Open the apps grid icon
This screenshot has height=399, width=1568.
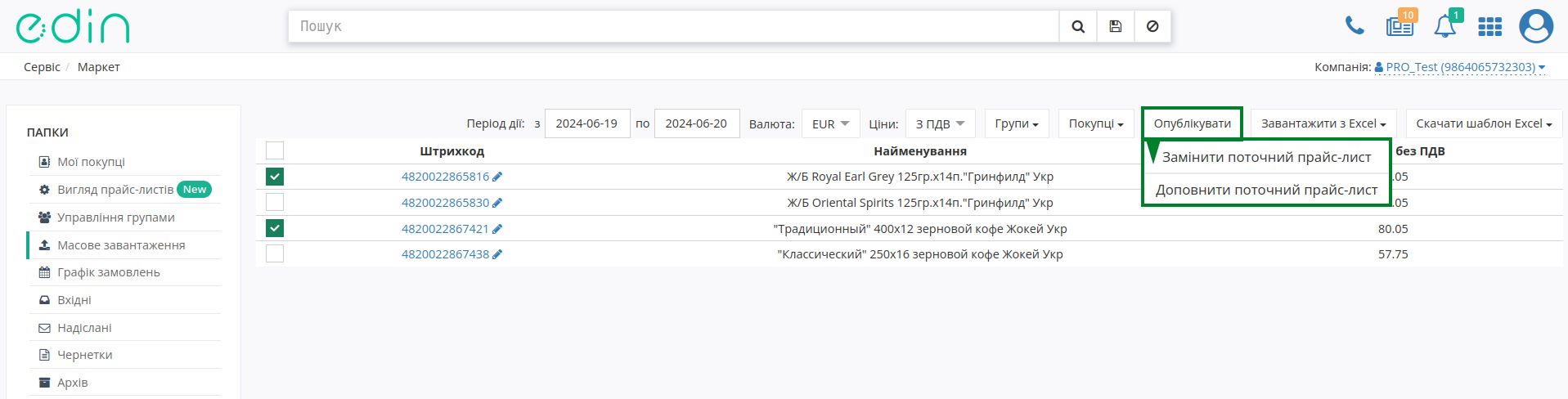pos(1490,27)
